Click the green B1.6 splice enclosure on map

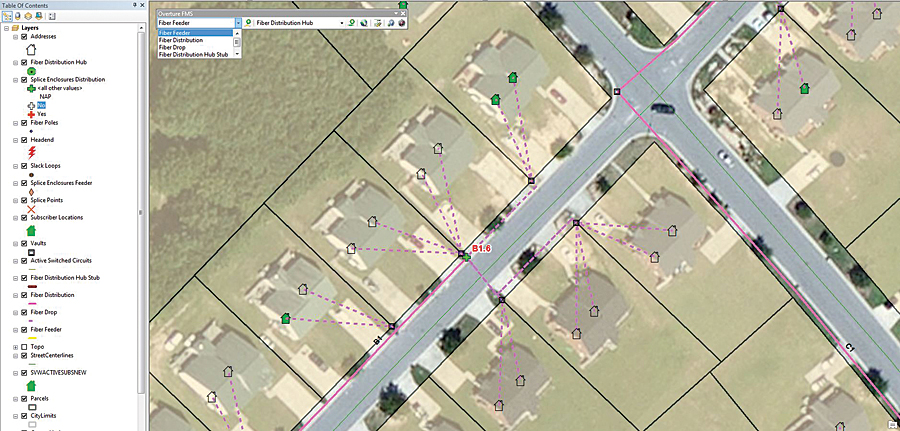[467, 258]
